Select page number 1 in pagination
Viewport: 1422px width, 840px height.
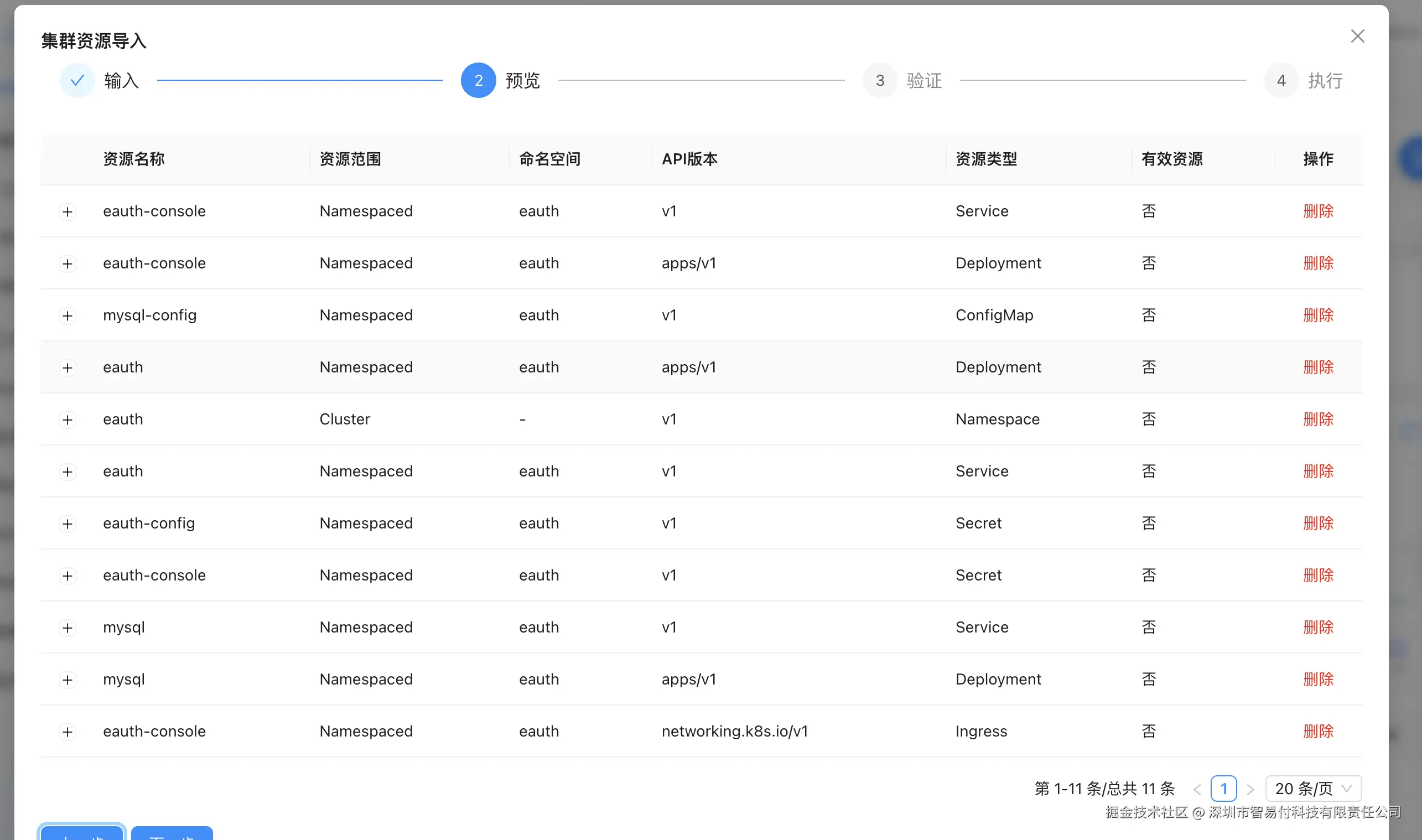[1224, 789]
